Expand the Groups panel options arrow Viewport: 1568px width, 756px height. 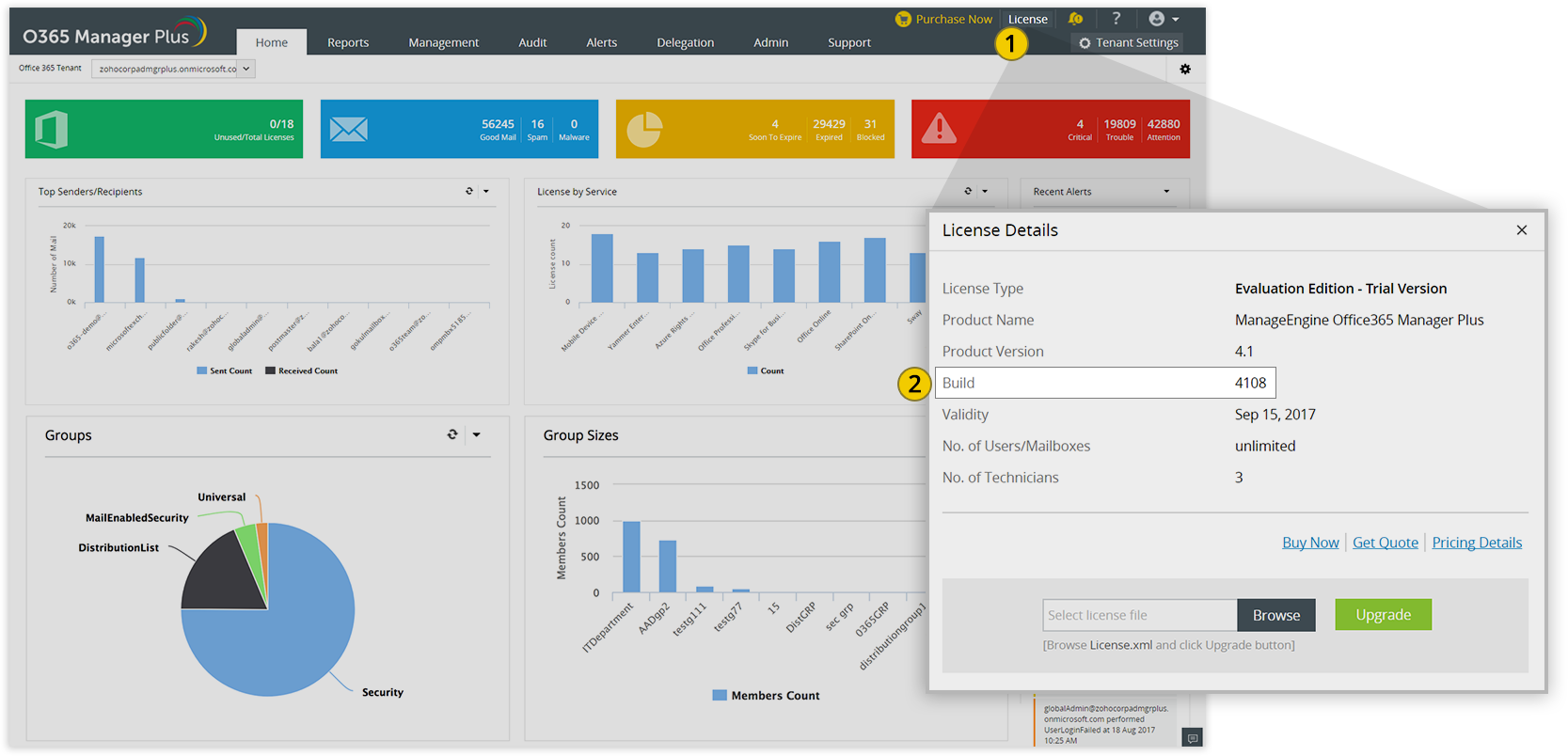(477, 434)
